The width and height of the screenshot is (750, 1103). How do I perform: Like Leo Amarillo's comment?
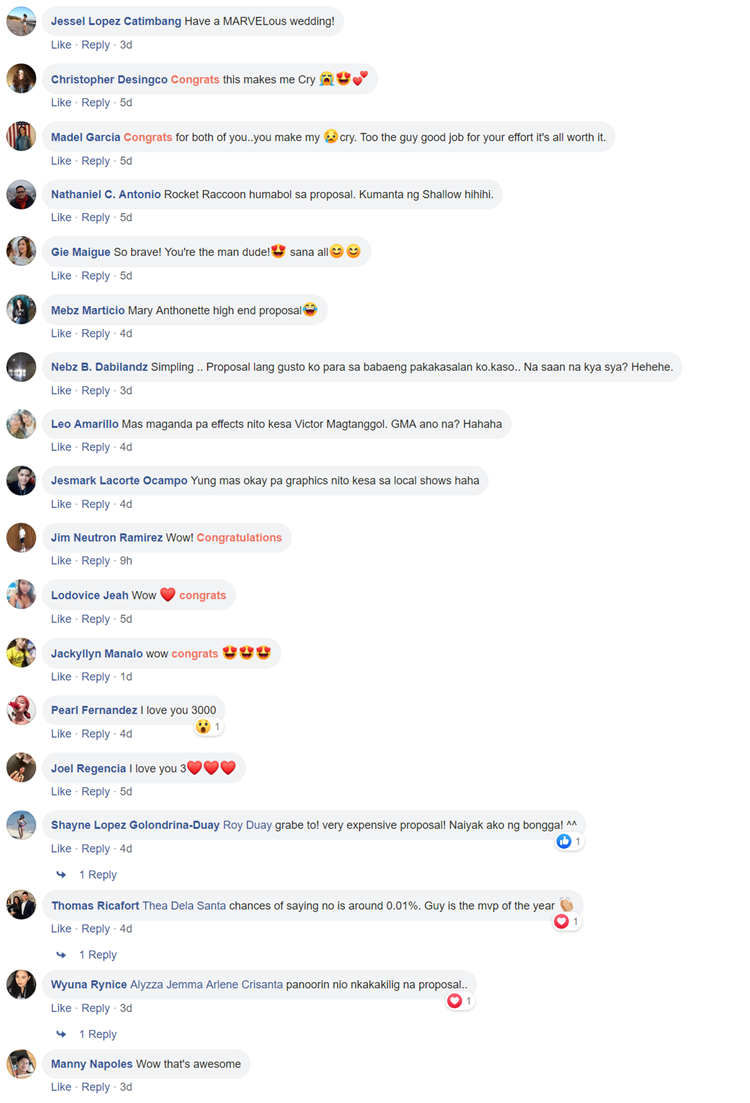coord(61,447)
